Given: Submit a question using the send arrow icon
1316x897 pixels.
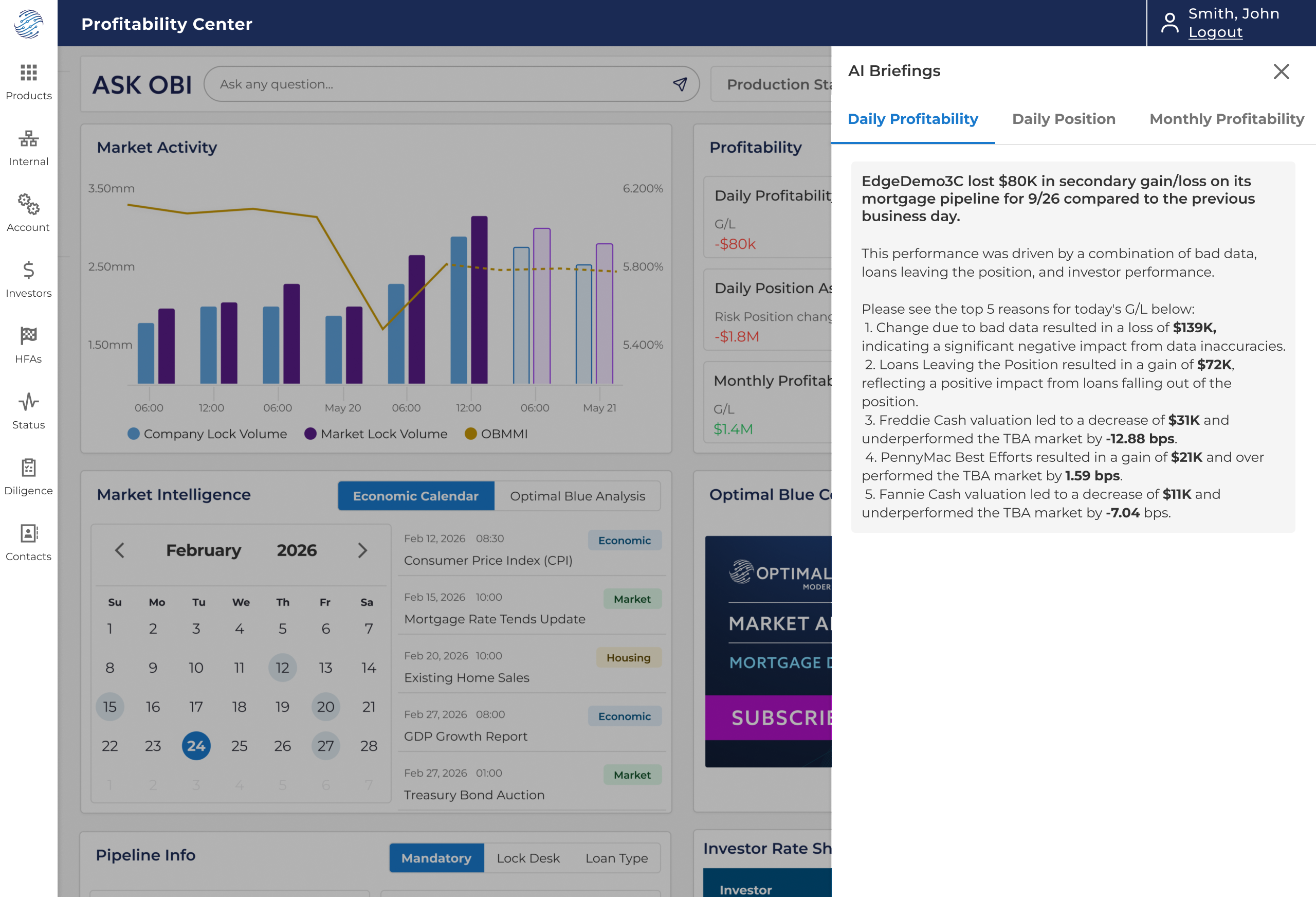Looking at the screenshot, I should (x=680, y=84).
